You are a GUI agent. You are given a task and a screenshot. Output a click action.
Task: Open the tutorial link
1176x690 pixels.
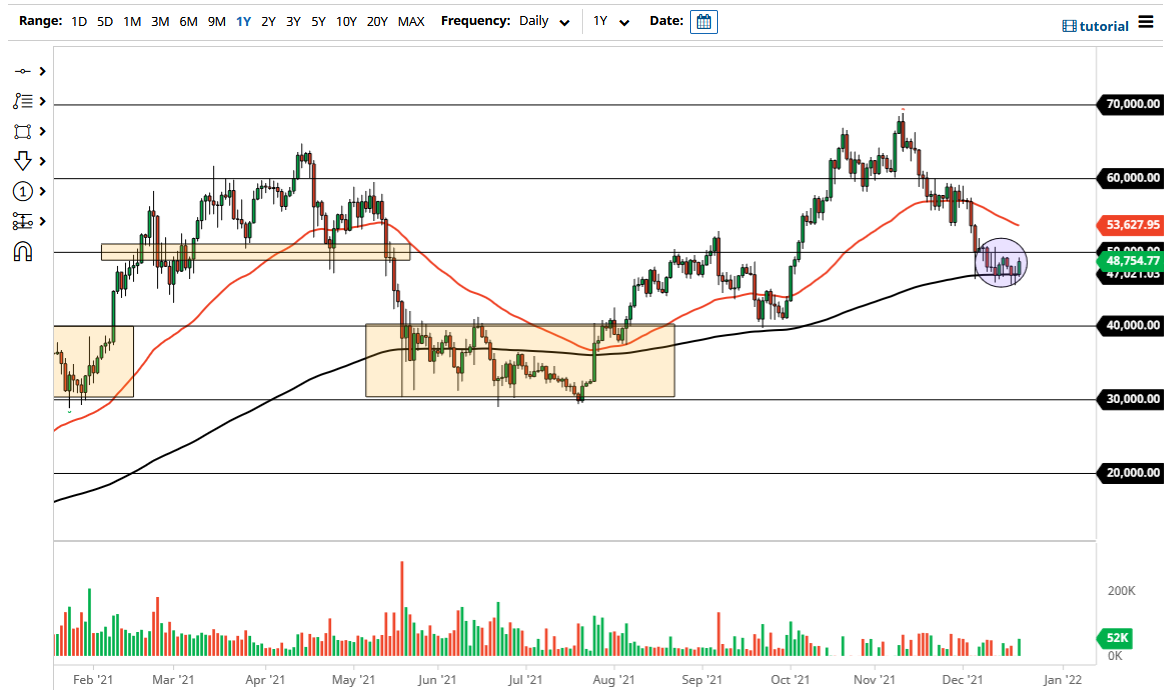[1105, 25]
